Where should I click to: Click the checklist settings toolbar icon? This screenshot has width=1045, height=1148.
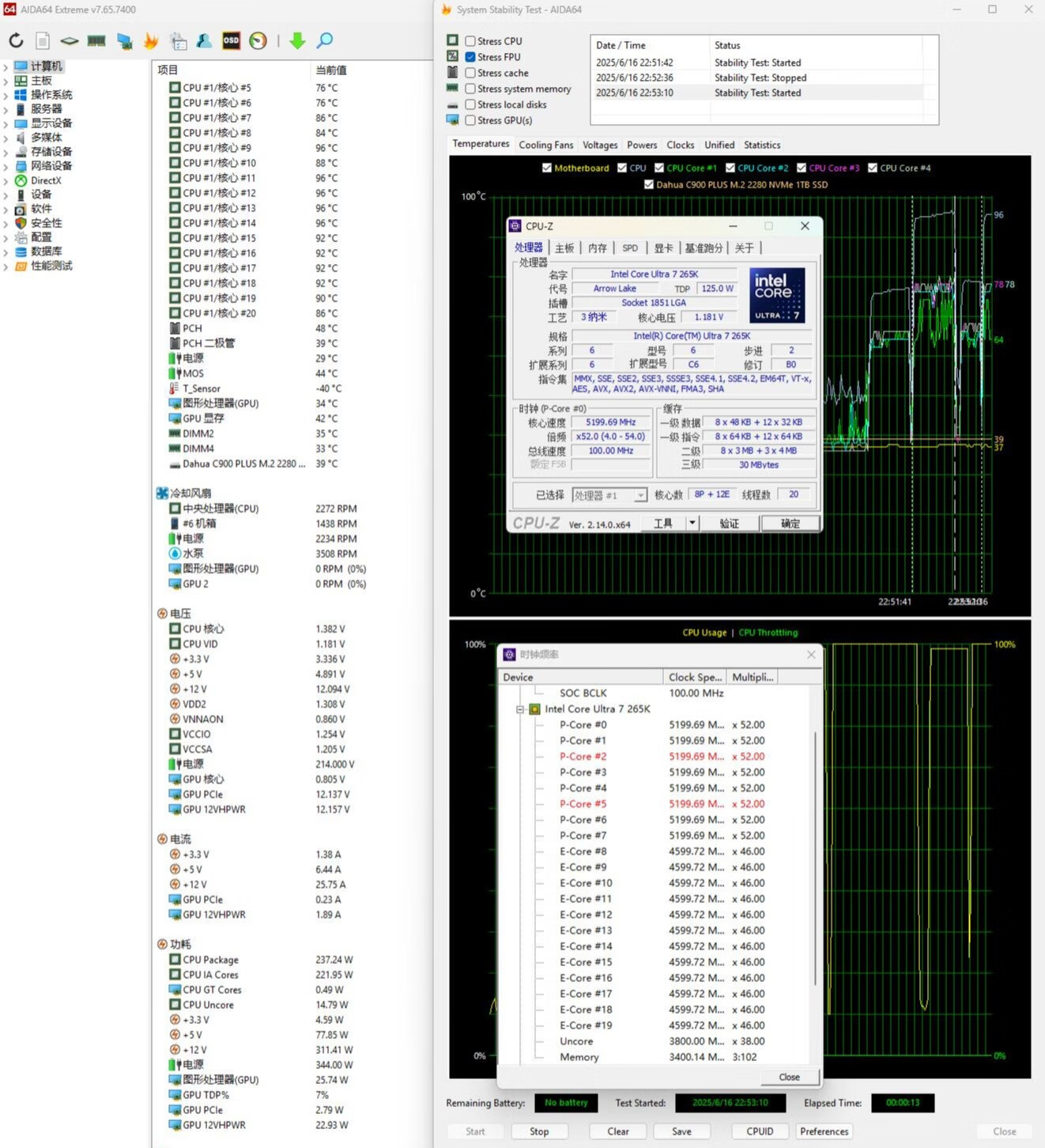coord(179,41)
